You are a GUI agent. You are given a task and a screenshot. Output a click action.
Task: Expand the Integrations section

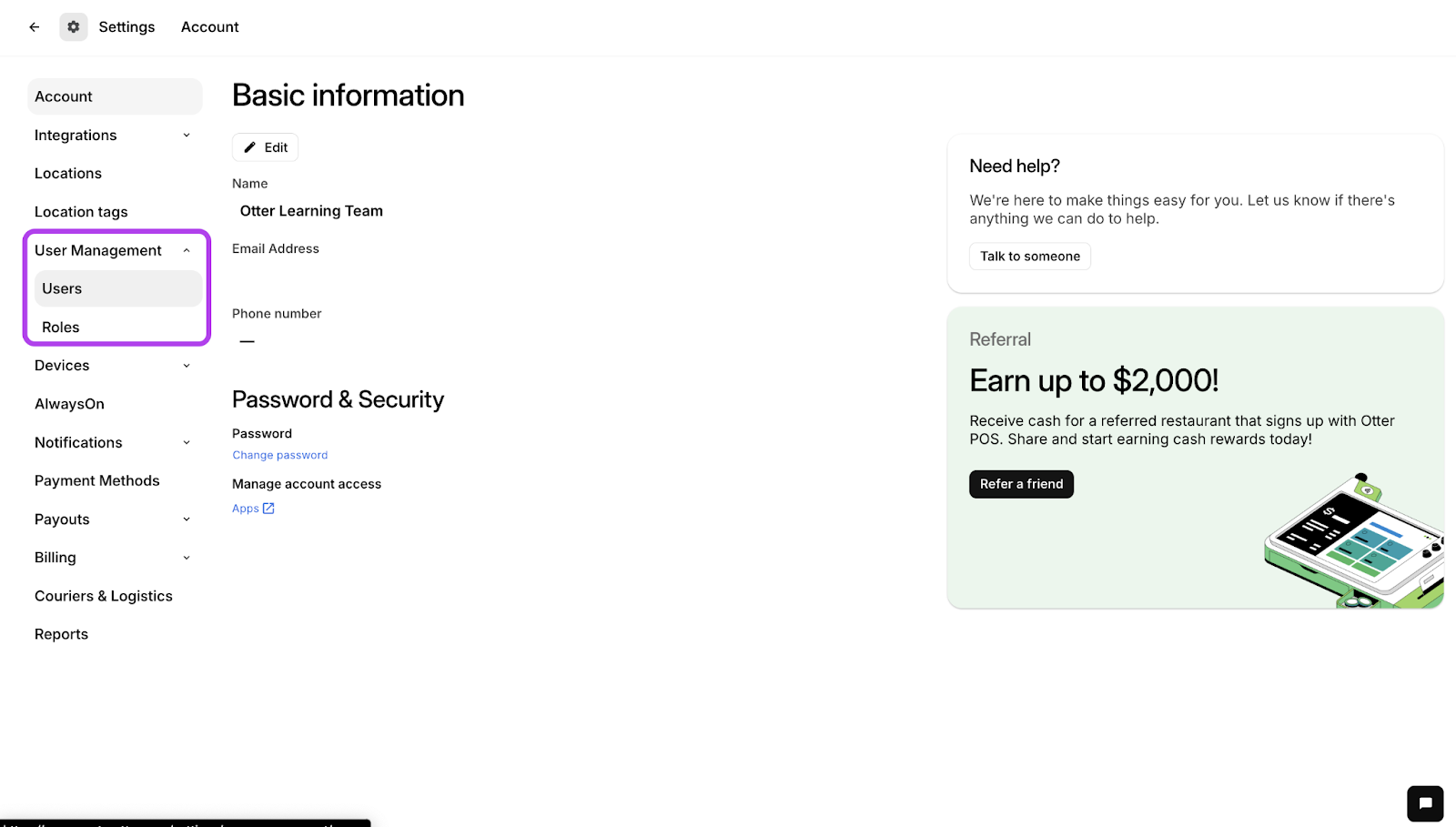click(187, 136)
